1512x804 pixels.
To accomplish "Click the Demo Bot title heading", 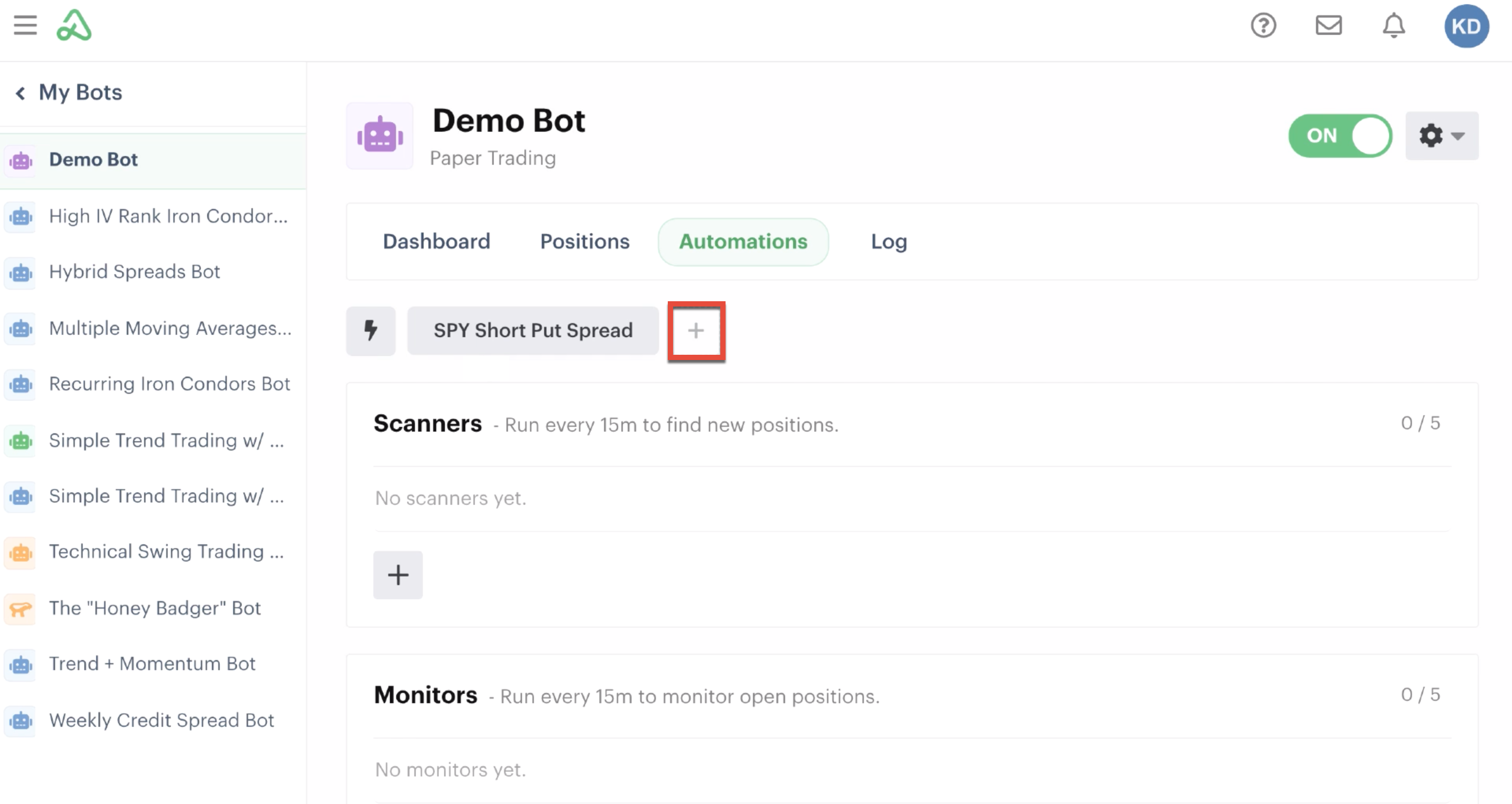I will coord(508,121).
